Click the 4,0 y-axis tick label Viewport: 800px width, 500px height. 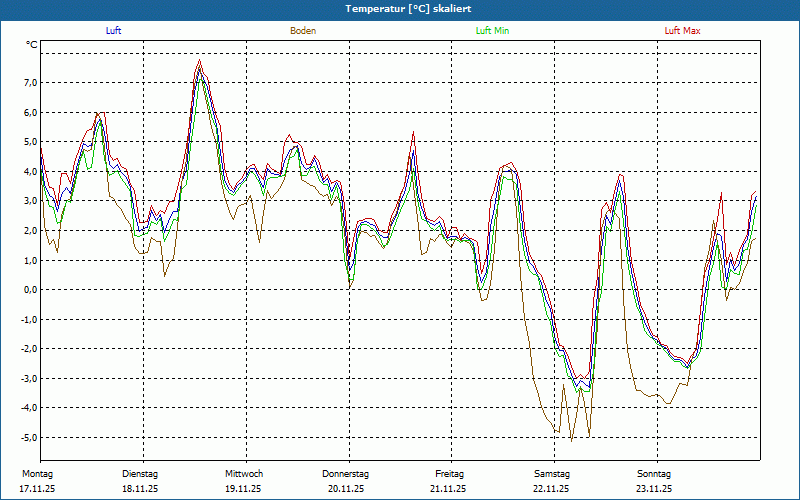coord(29,172)
